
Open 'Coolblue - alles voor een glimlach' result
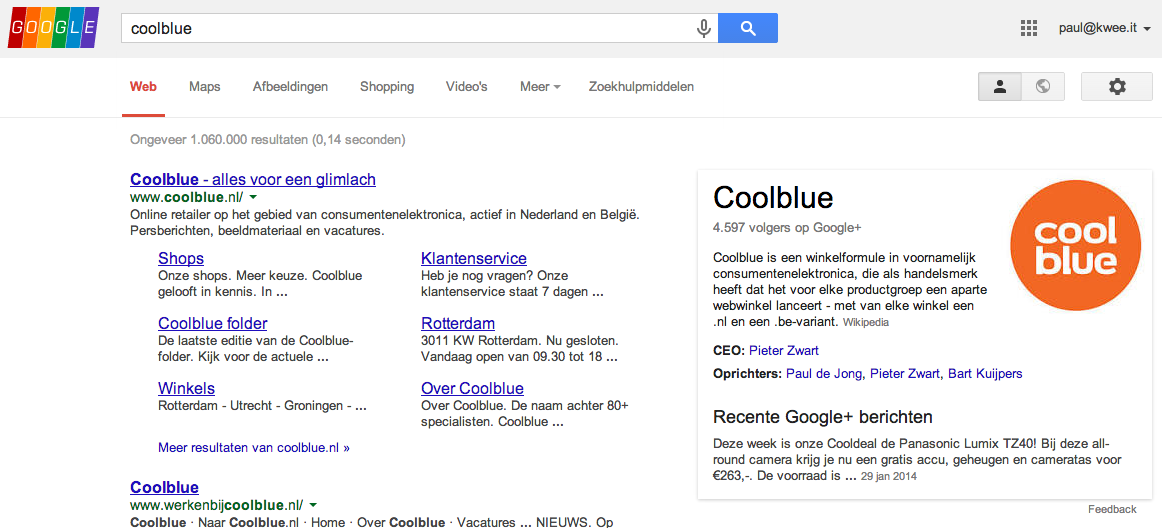pos(253,179)
